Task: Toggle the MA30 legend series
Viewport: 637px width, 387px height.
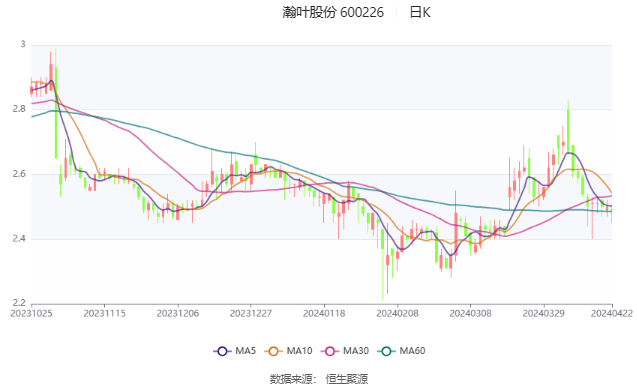Action: [x=345, y=351]
